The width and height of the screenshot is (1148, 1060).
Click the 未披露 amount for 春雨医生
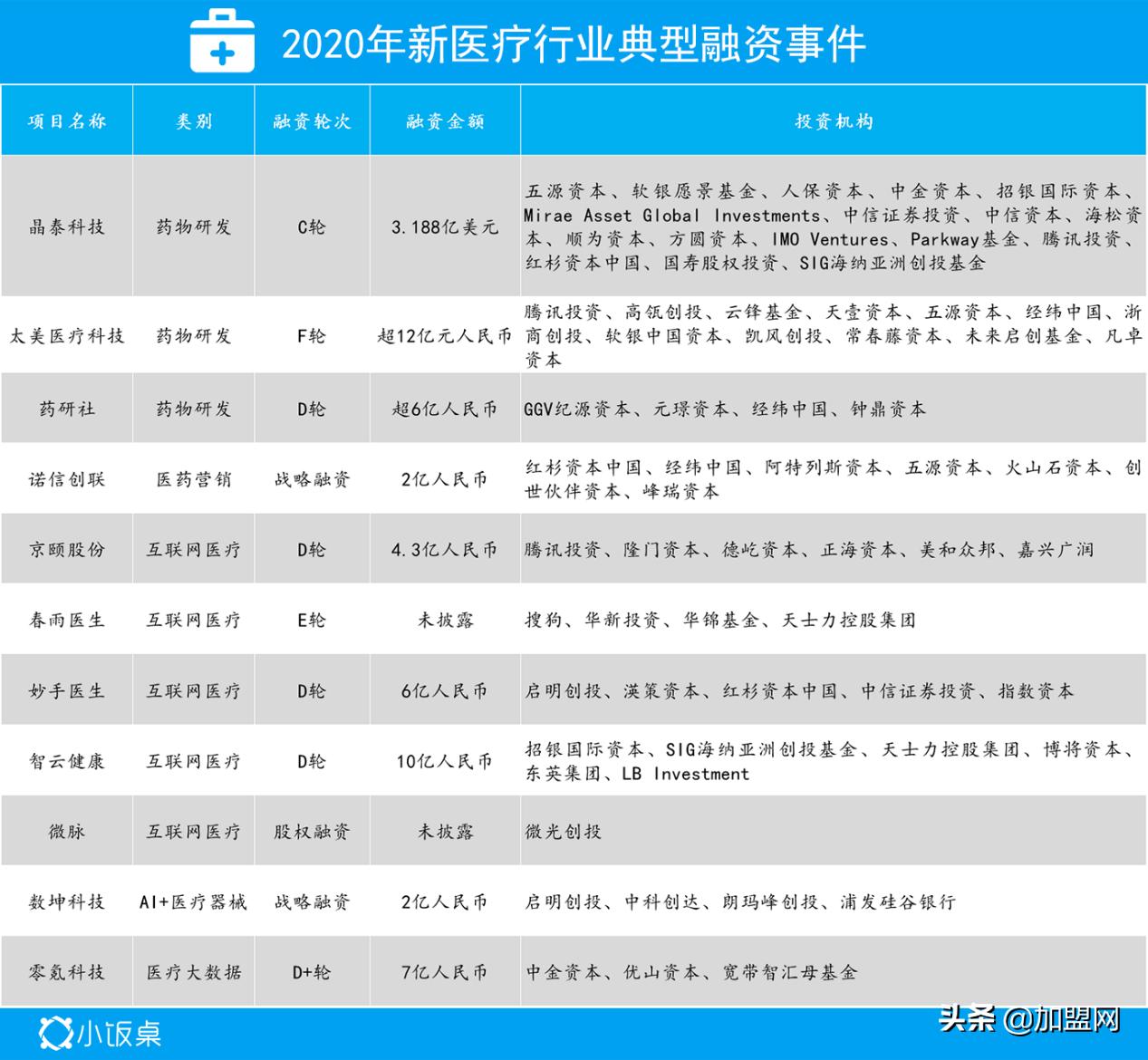tap(444, 621)
